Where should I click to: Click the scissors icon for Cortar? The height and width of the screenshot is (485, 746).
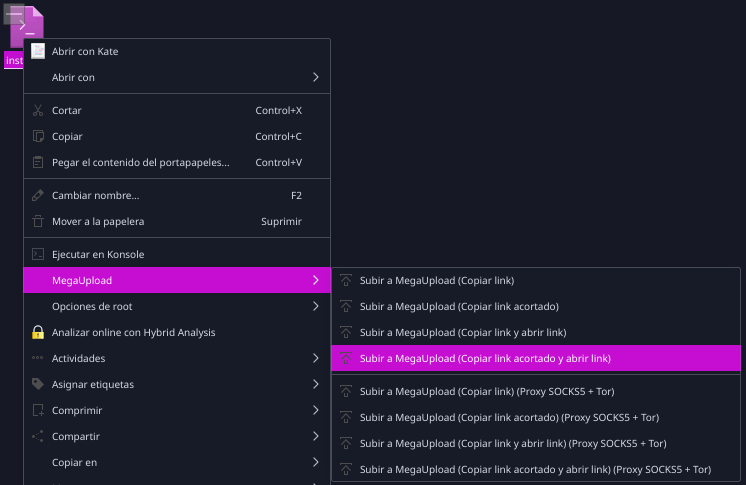[38, 110]
